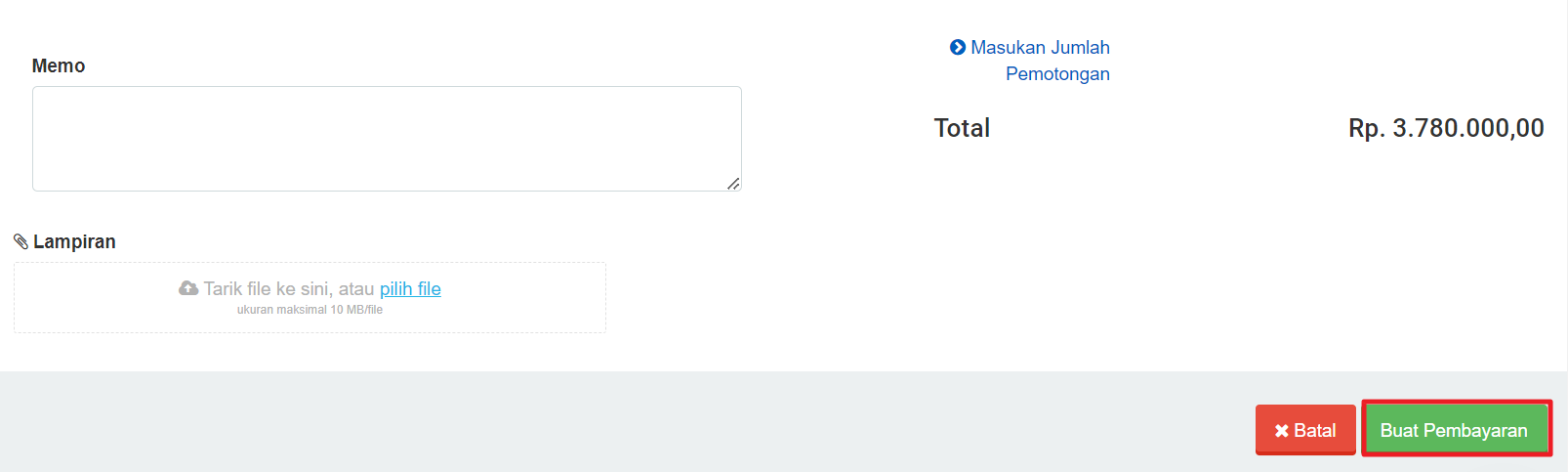Click the word Pemotongan in the blue link
Image resolution: width=1568 pixels, height=472 pixels.
1057,74
